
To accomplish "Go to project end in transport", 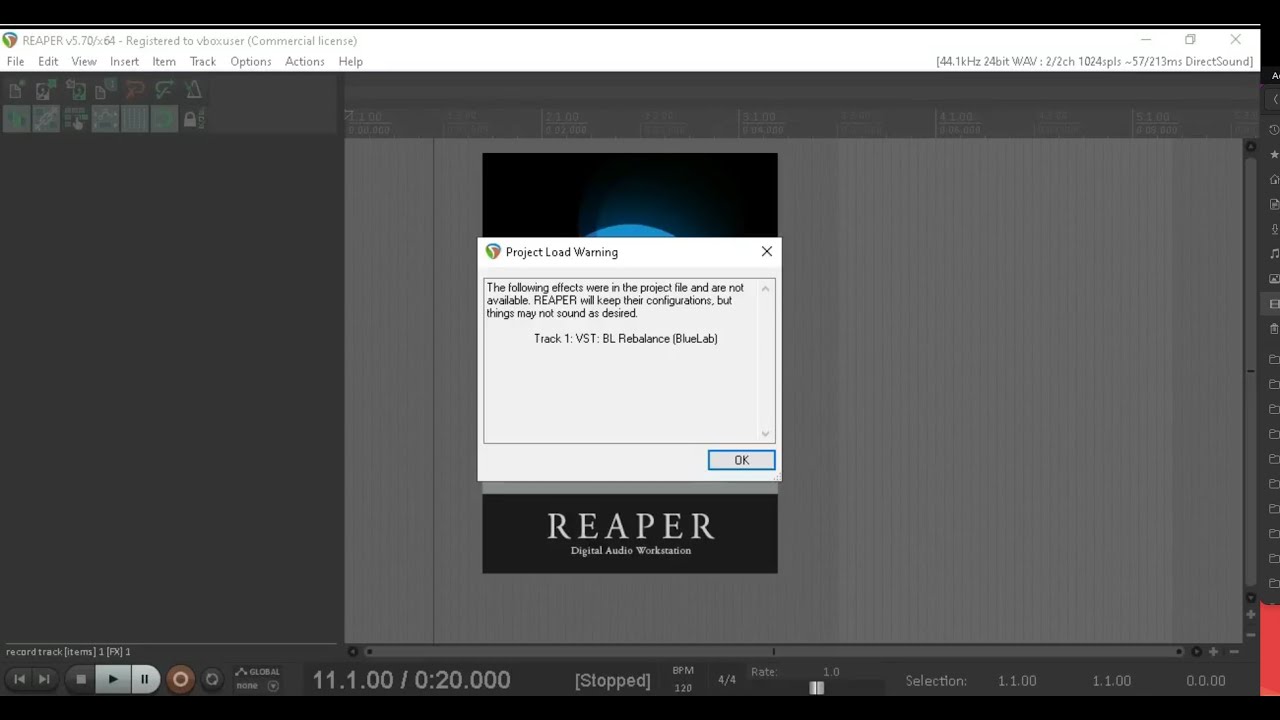I will [x=44, y=679].
